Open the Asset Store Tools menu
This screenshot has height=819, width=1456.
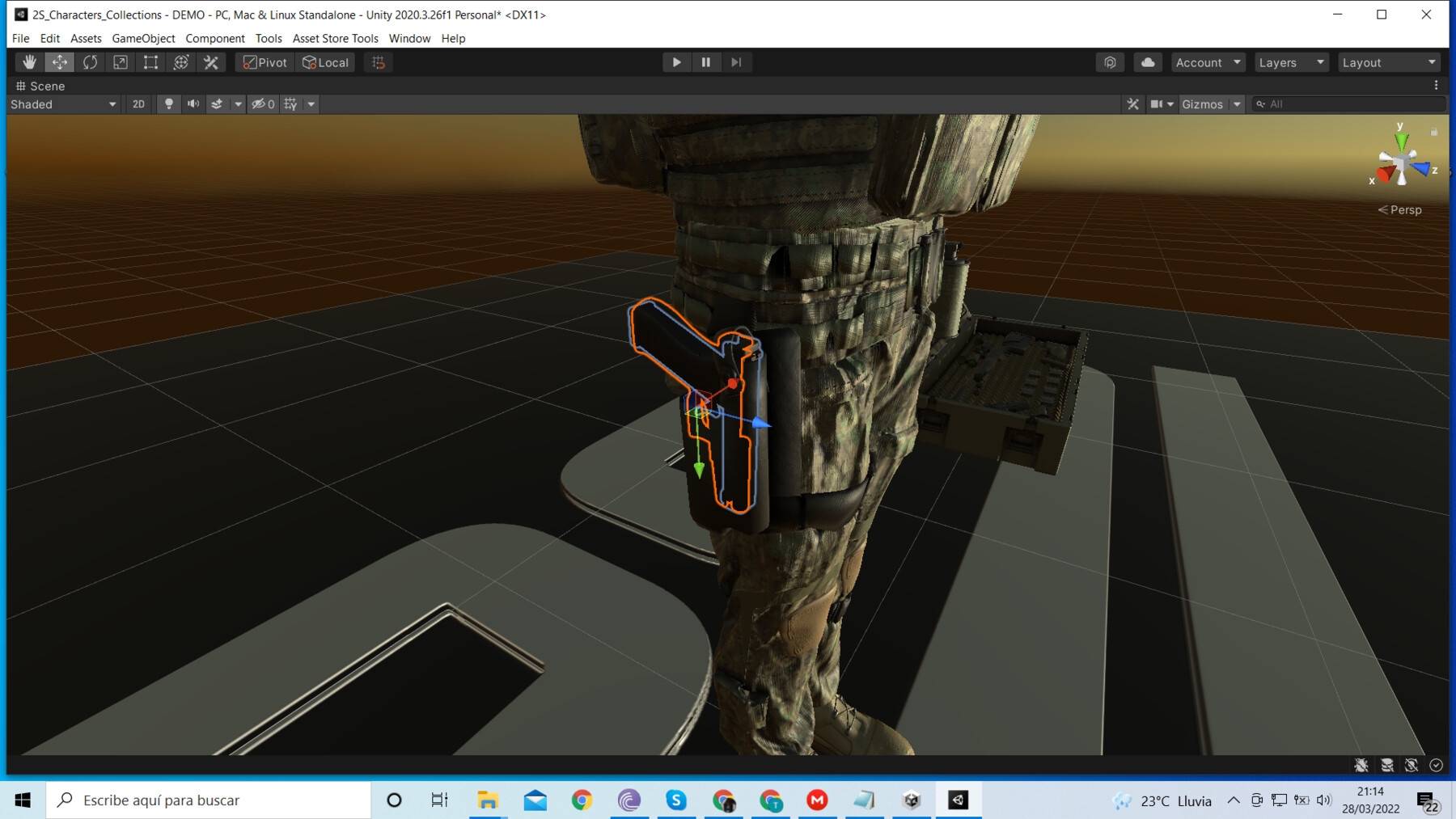(x=335, y=38)
